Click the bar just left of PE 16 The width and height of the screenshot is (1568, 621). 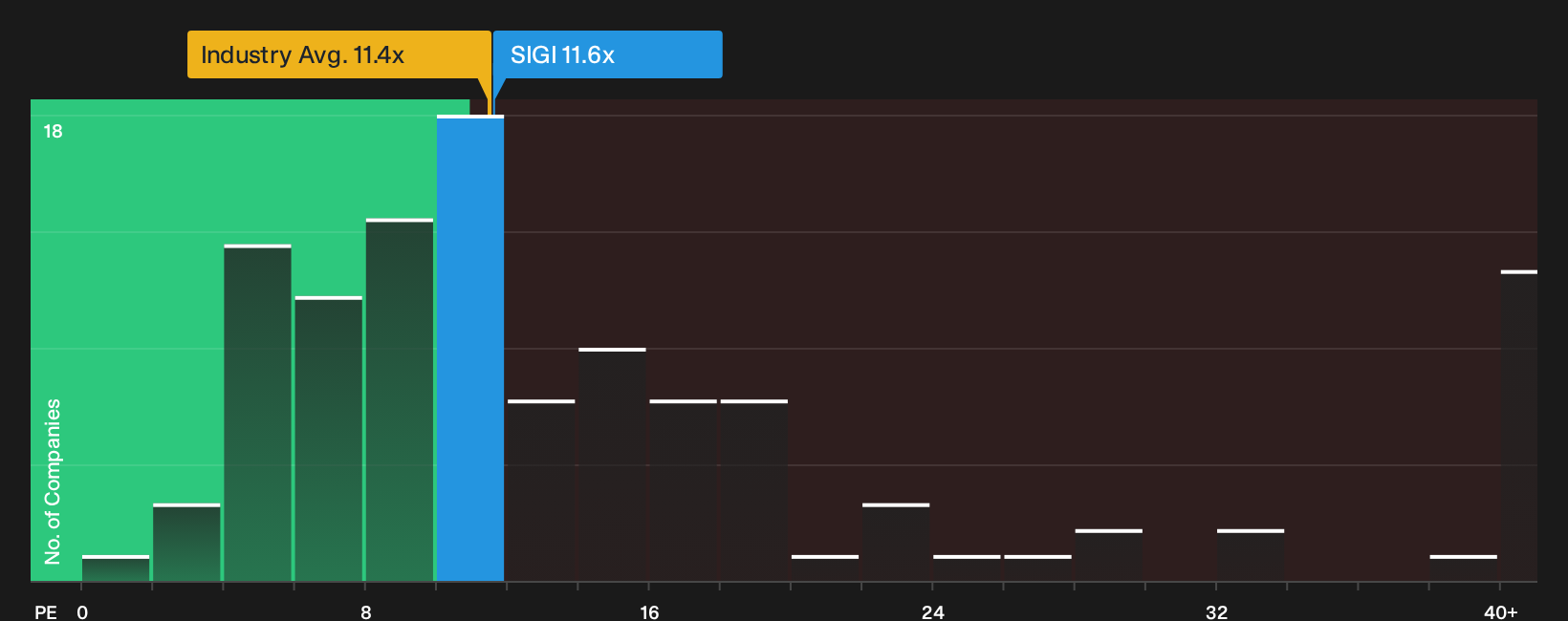(612, 464)
